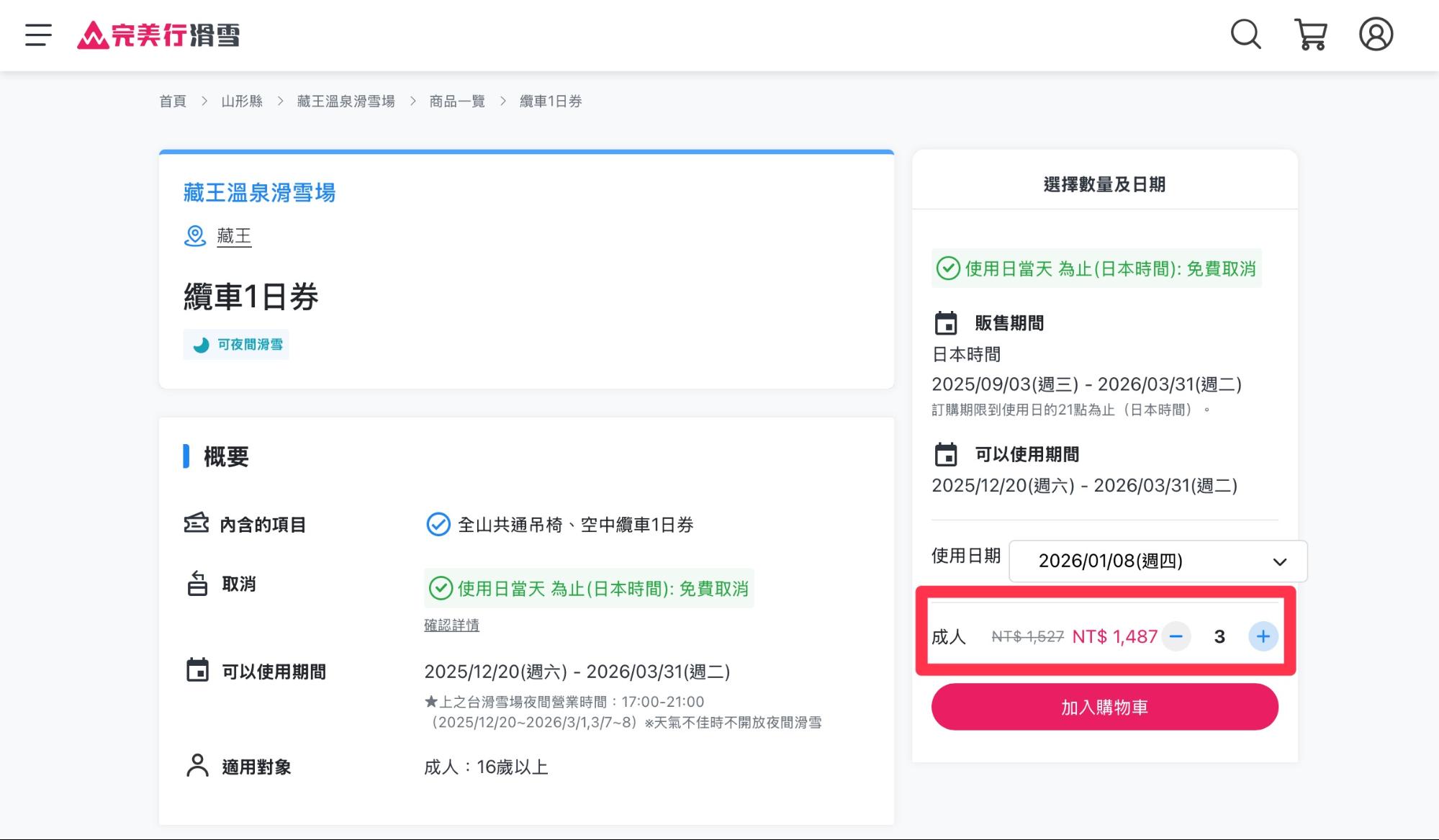Navigate to 山形縣 via breadcrumb
Image resolution: width=1439 pixels, height=840 pixels.
[242, 101]
